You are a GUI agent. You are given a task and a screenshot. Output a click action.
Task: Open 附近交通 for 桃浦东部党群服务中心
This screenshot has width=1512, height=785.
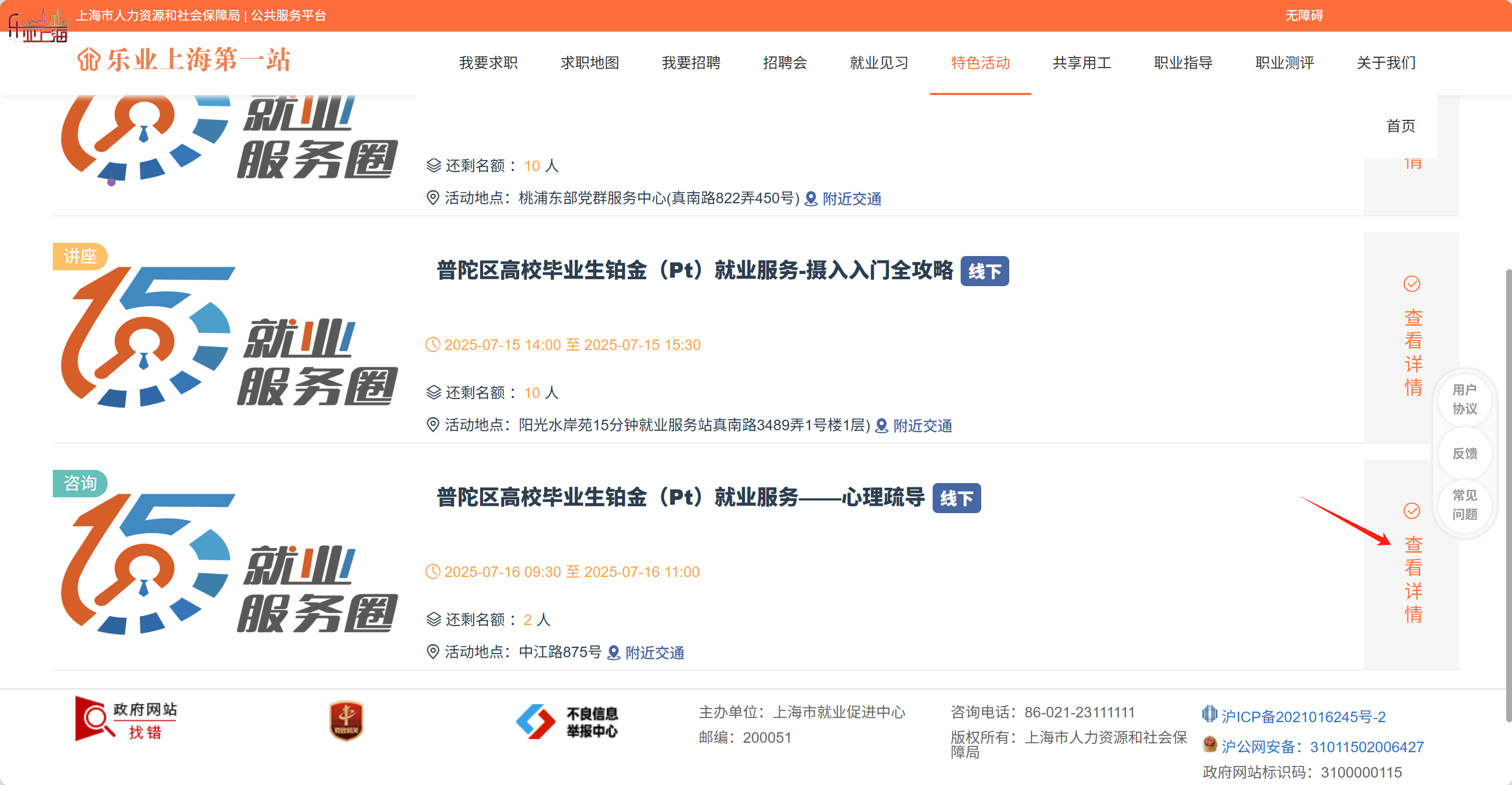tap(851, 199)
